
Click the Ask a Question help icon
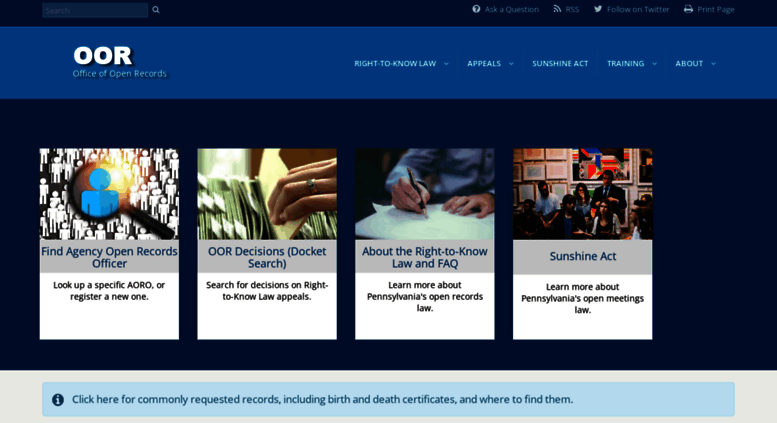[x=476, y=9]
